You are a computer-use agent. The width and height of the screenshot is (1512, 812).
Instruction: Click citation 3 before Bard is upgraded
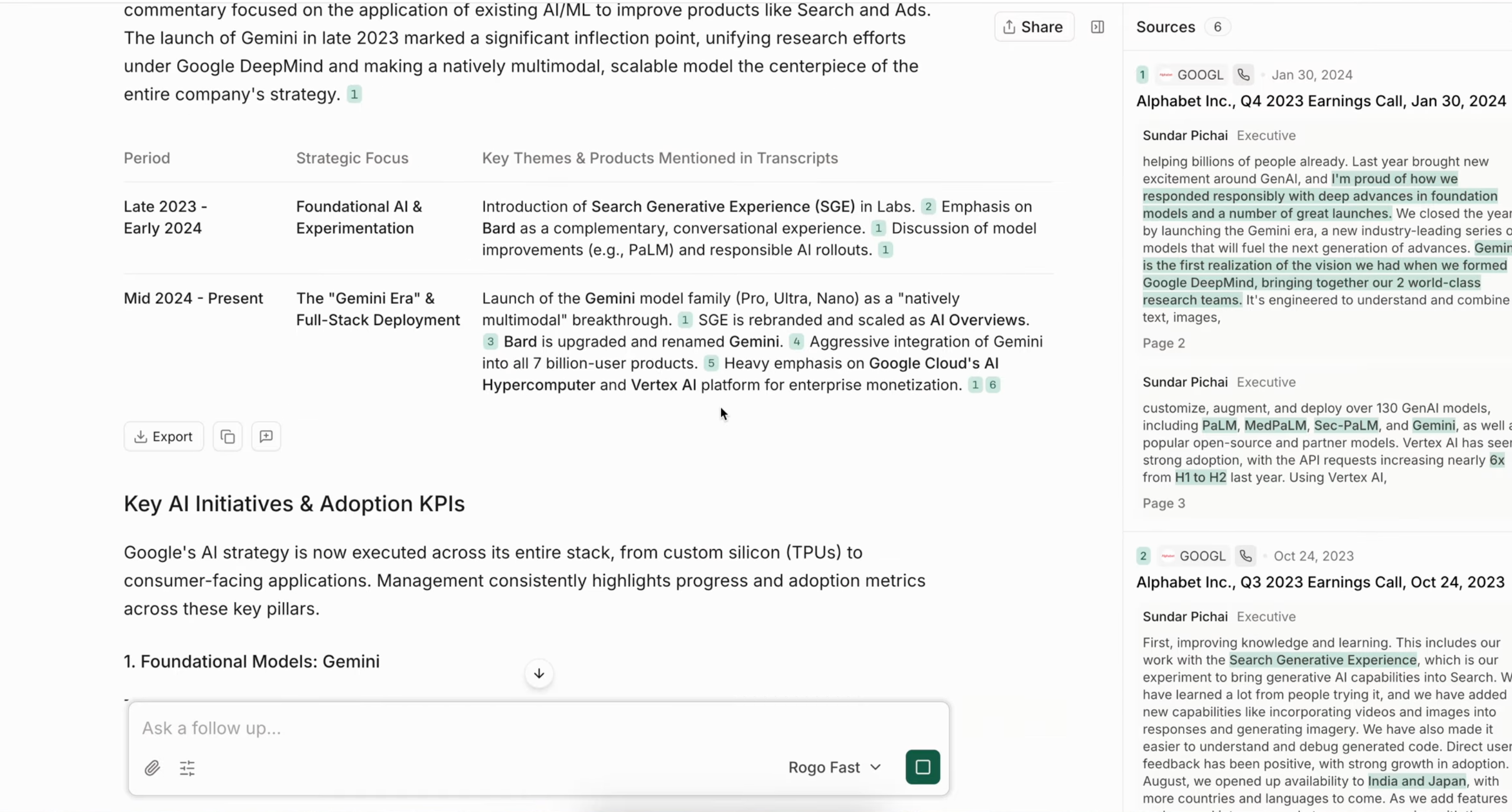(490, 342)
